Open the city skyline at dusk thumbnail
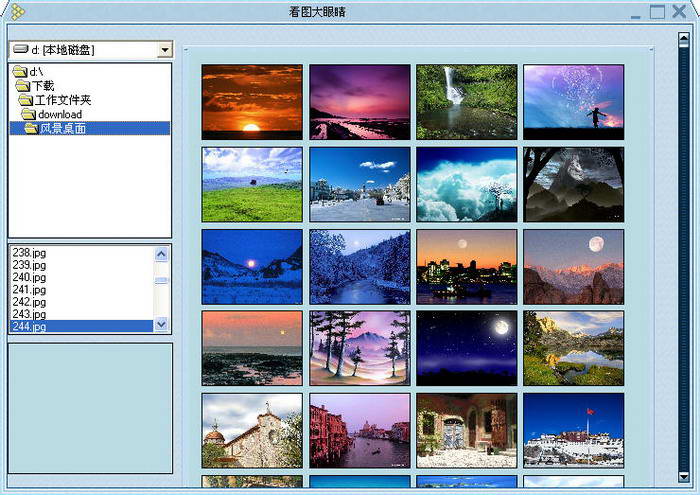The width and height of the screenshot is (700, 495). pos(466,266)
